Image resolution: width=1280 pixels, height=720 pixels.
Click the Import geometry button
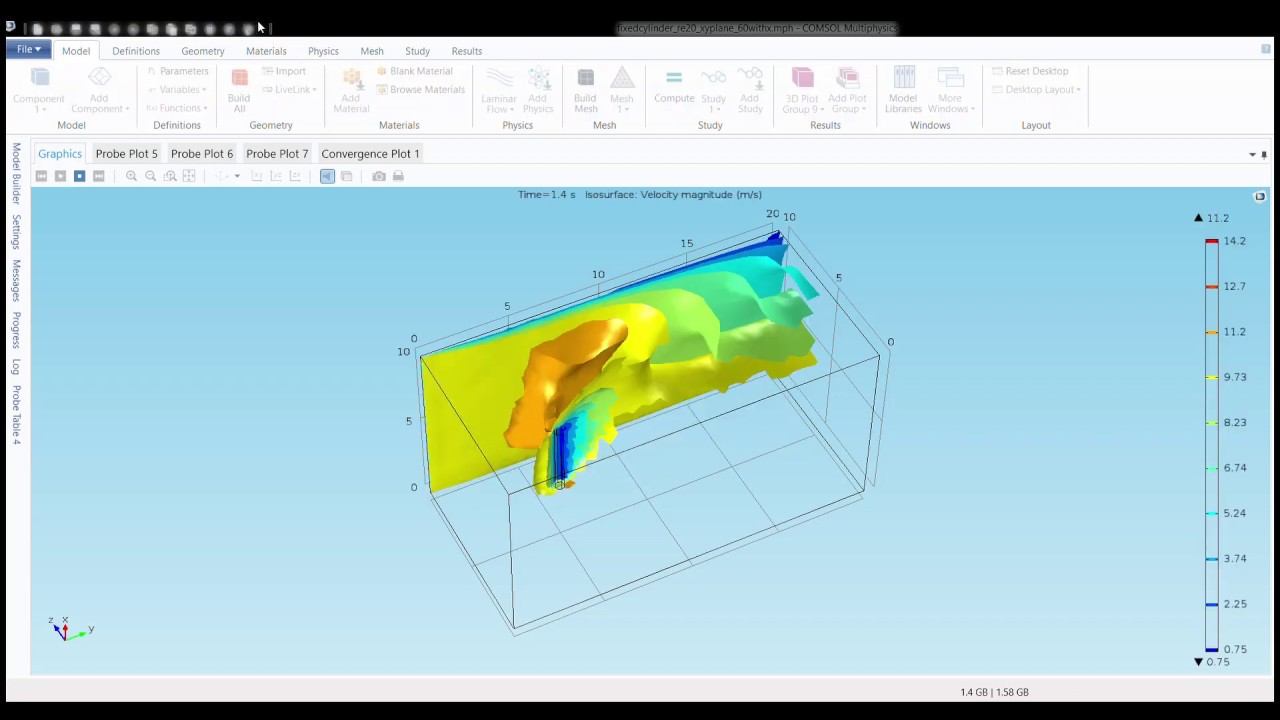[284, 71]
